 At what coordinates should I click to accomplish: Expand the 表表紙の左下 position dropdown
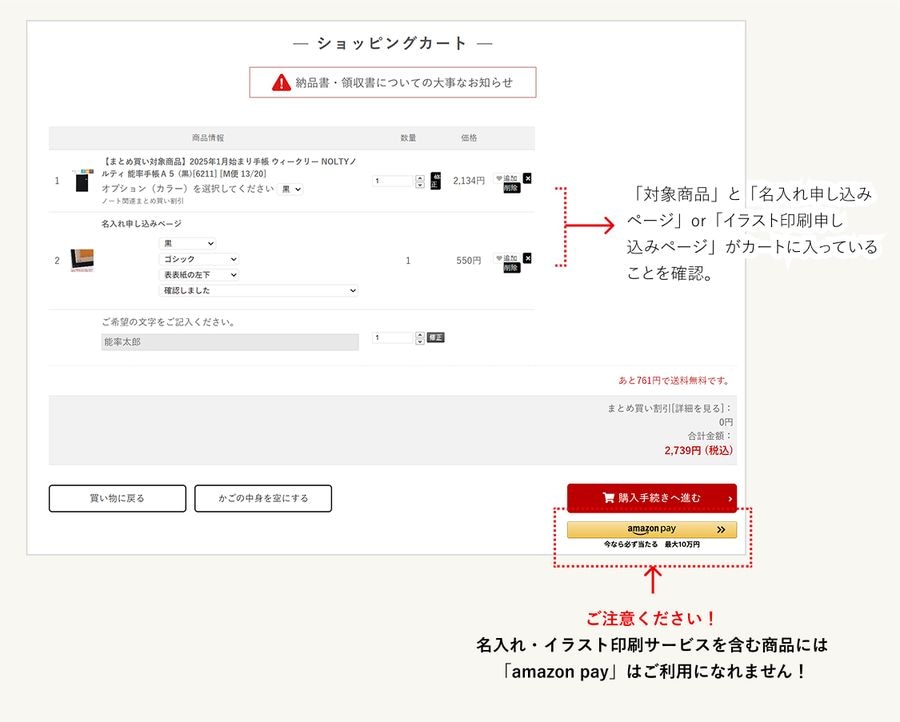pyautogui.click(x=199, y=274)
